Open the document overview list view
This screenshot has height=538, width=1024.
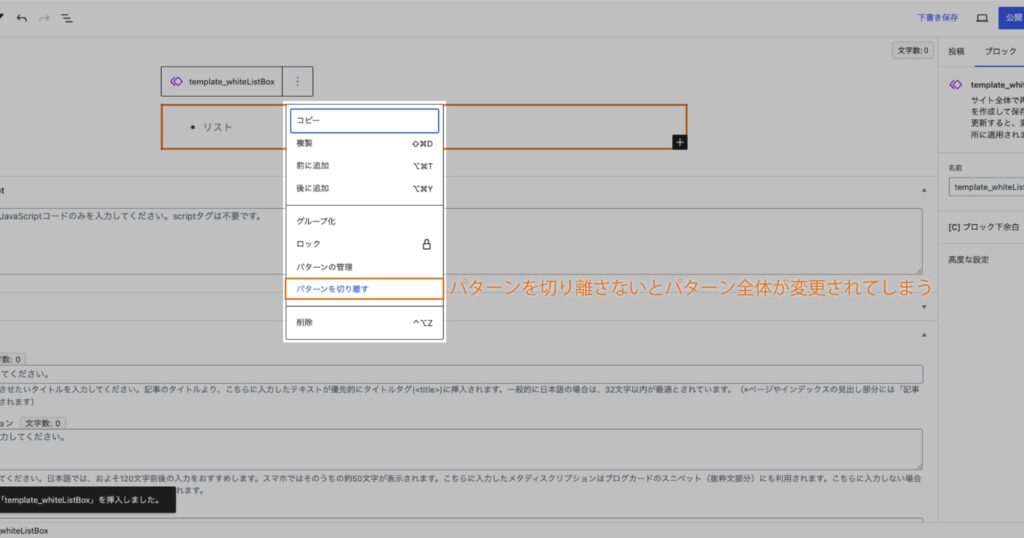pyautogui.click(x=66, y=18)
